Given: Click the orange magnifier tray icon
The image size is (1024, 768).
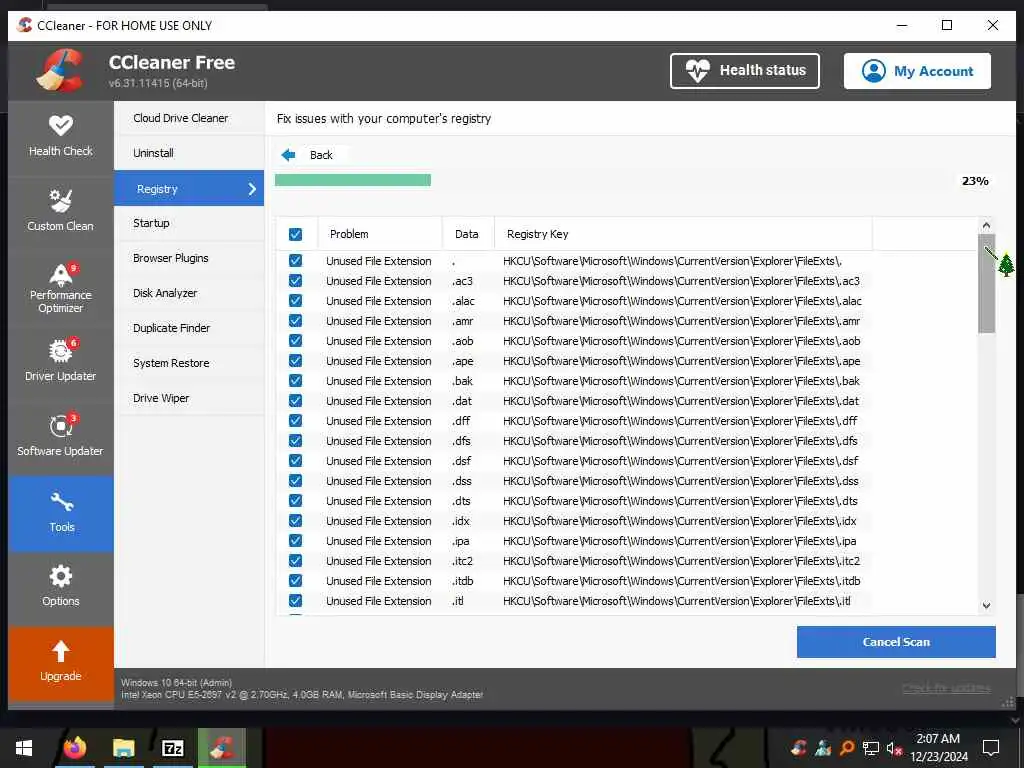Looking at the screenshot, I should coord(846,748).
